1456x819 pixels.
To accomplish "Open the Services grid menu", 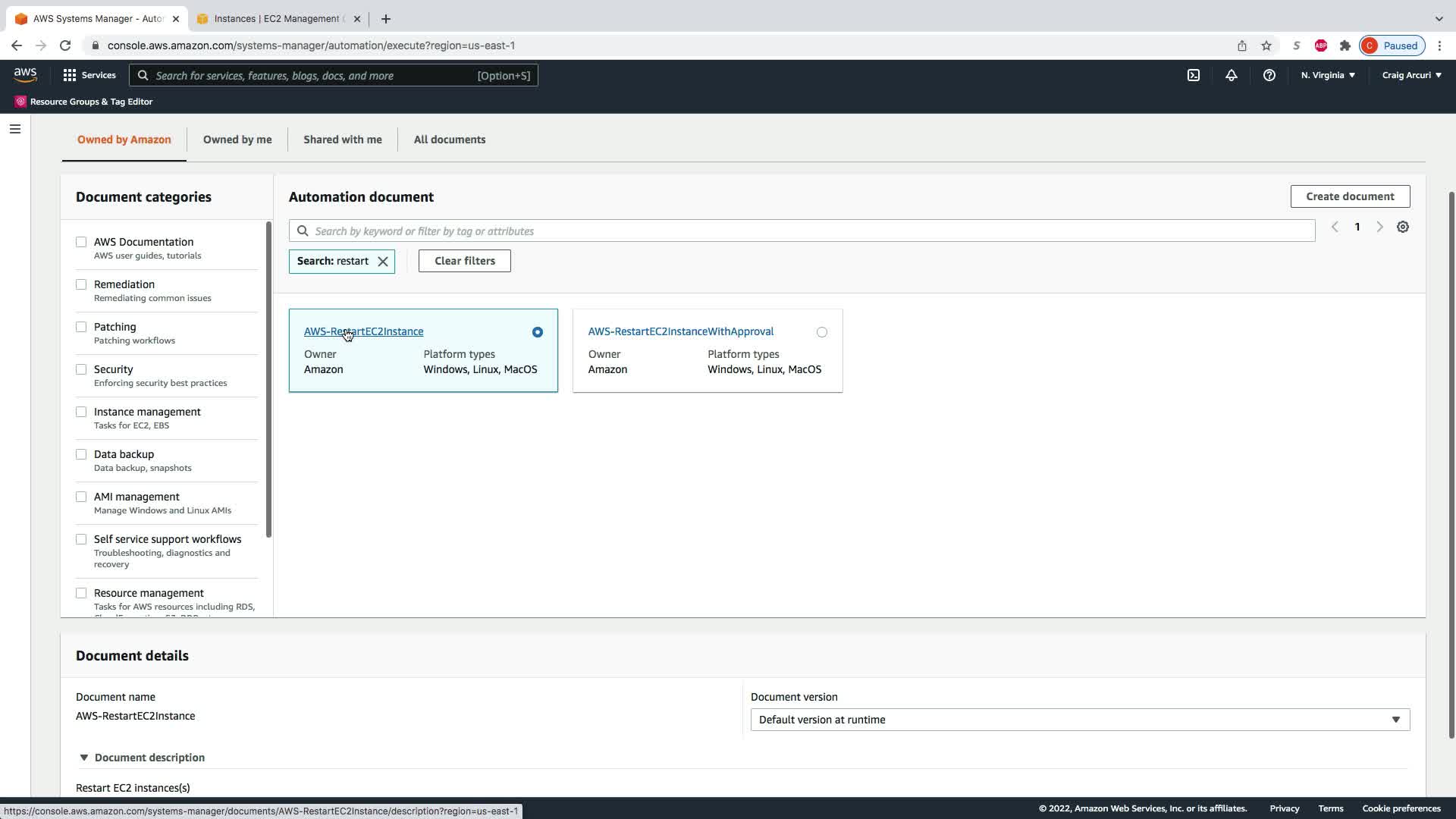I will pos(89,75).
